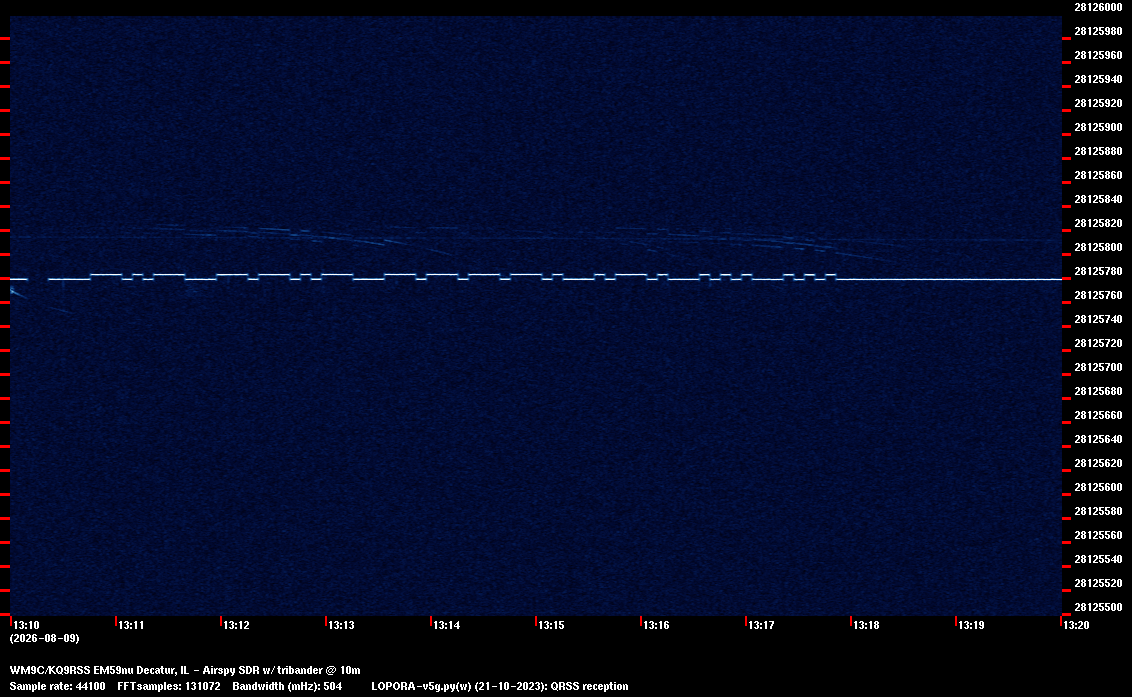1132x697 pixels.
Task: Select the 28125780 frequency label
Action: [x=1098, y=271]
